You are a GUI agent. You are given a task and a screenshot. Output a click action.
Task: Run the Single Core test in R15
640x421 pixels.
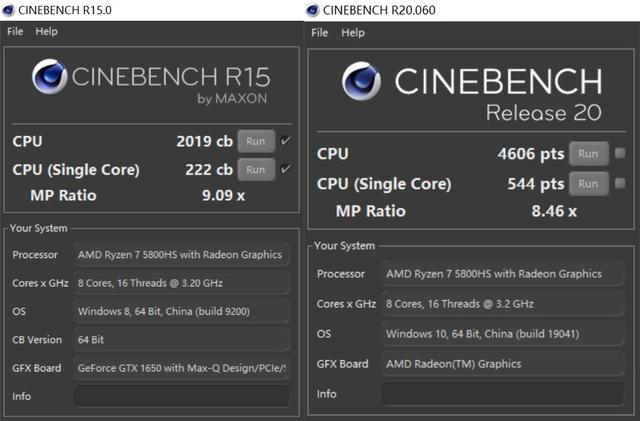tap(256, 169)
